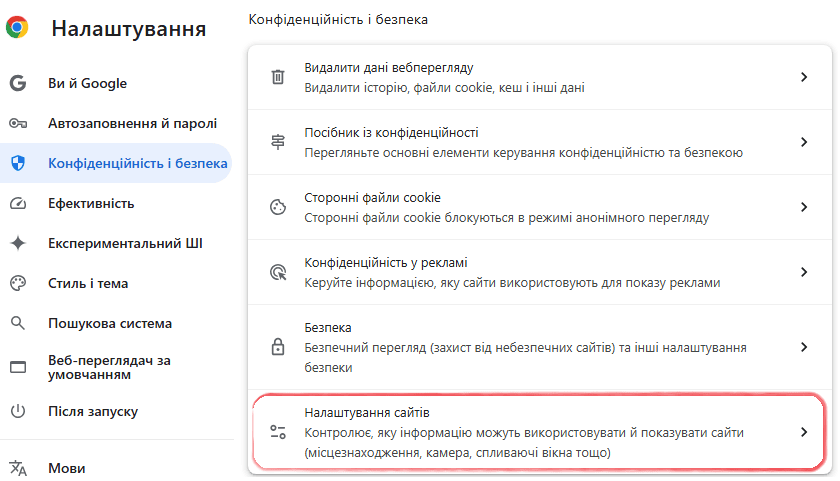Click the key icon for Автозаповнення й паролі
Screen dimensions: 840x481
click(x=18, y=123)
